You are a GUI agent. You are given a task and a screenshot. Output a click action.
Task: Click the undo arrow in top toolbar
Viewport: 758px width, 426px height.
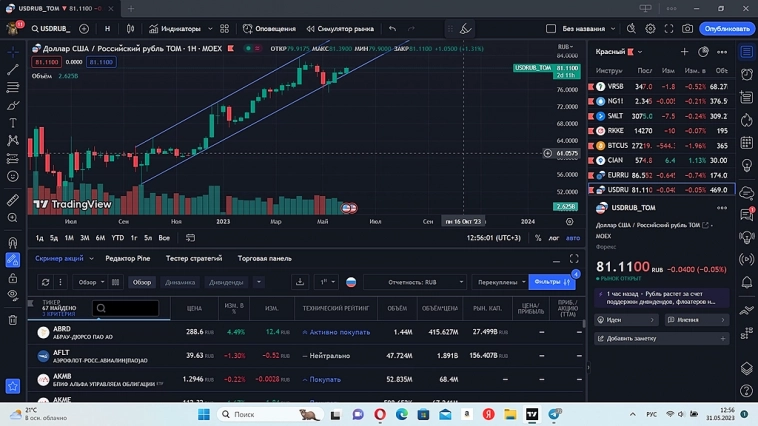(392, 29)
